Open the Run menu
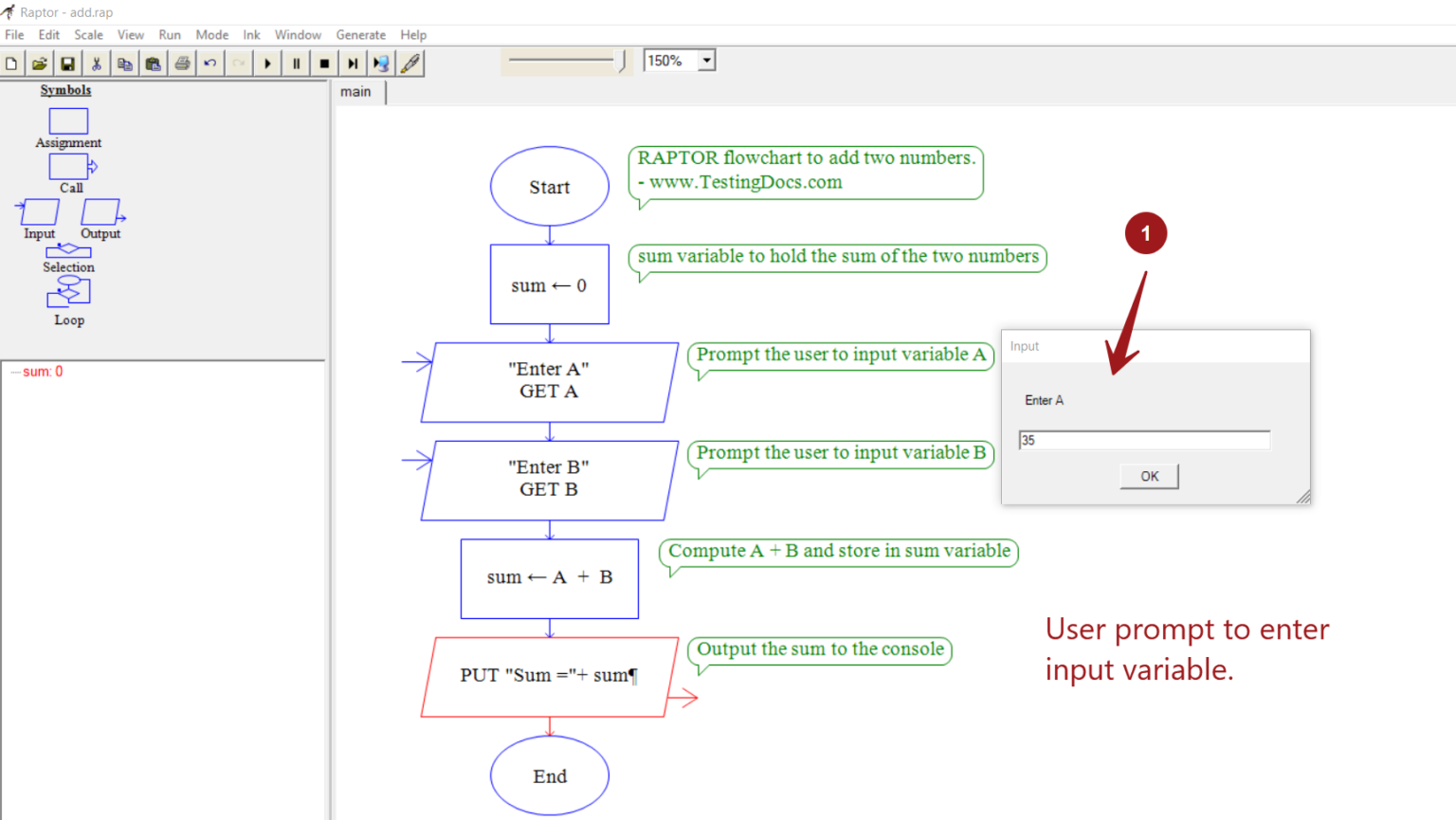The width and height of the screenshot is (1456, 820). pos(170,35)
